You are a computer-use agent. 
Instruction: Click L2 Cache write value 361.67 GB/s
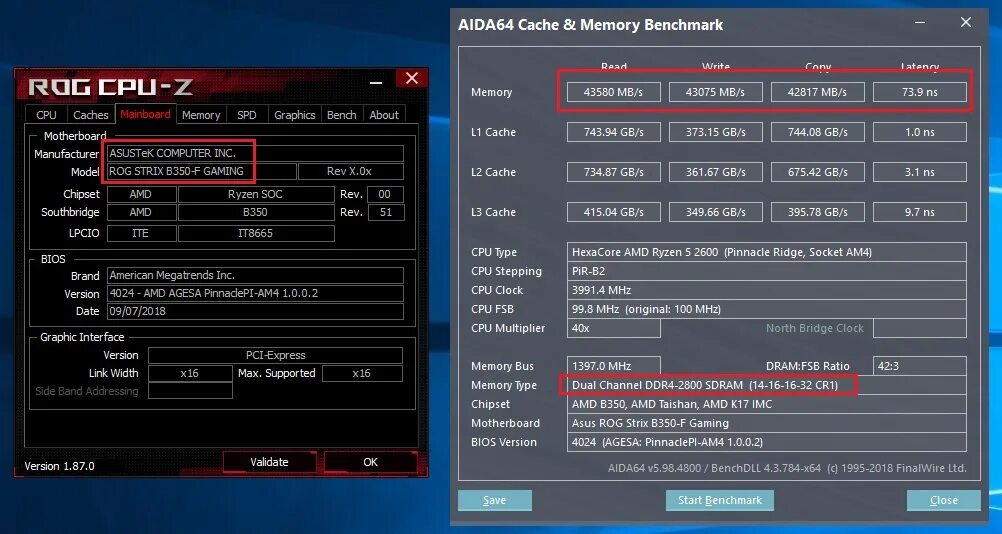pos(716,172)
